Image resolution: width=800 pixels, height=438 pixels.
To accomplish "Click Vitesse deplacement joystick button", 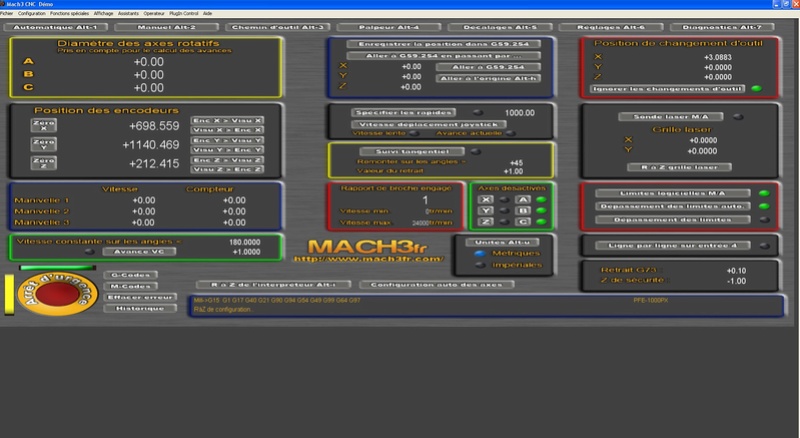I will pos(429,124).
